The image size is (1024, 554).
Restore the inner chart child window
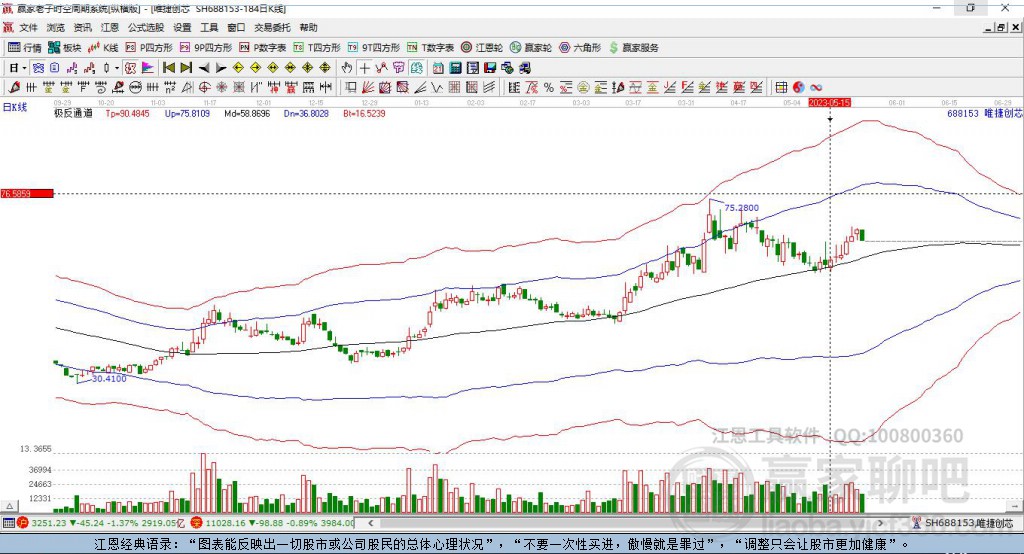1001,27
